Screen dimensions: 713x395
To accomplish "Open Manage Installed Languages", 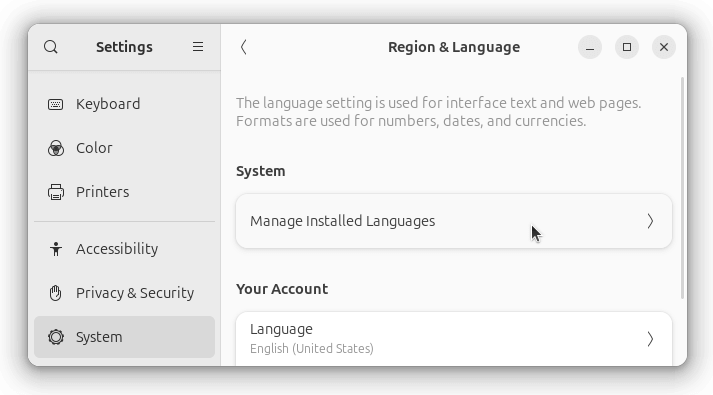I will tap(454, 221).
